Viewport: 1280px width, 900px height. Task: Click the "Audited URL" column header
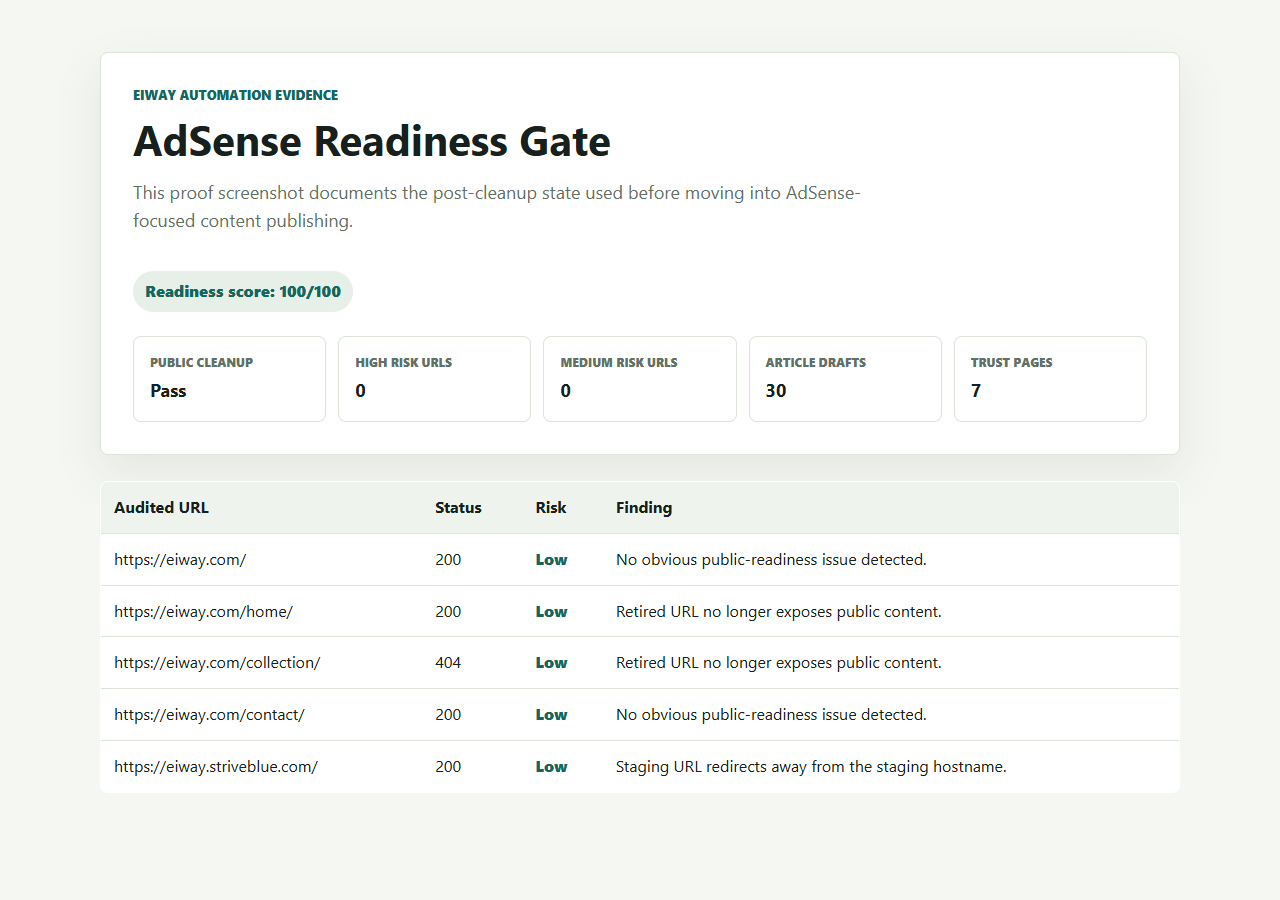point(162,508)
